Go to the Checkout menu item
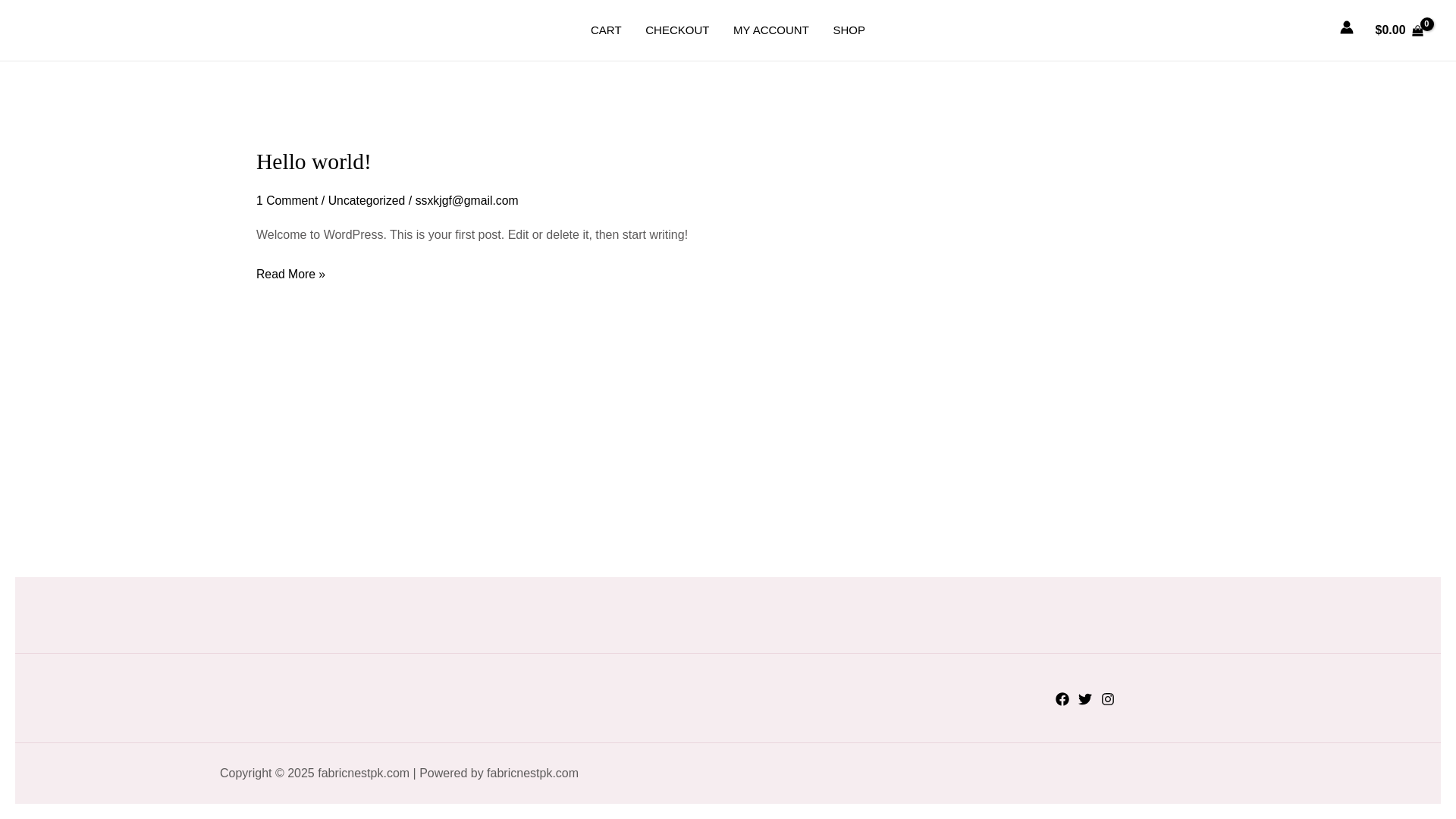 coord(677,30)
